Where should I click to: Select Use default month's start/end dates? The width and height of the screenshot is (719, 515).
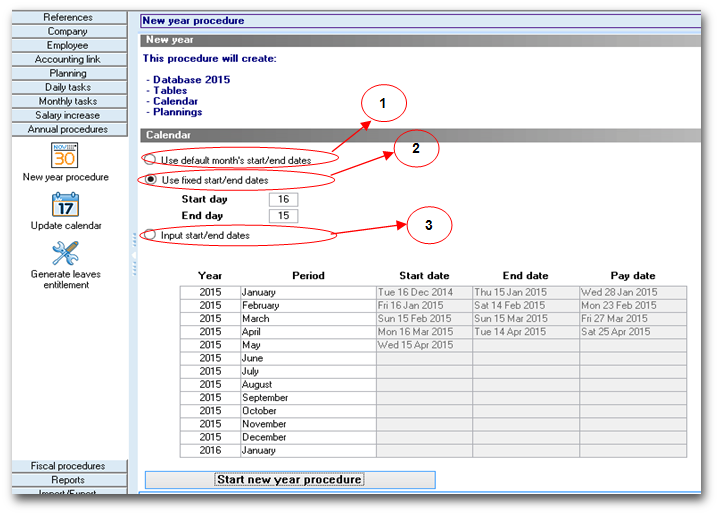pos(150,160)
